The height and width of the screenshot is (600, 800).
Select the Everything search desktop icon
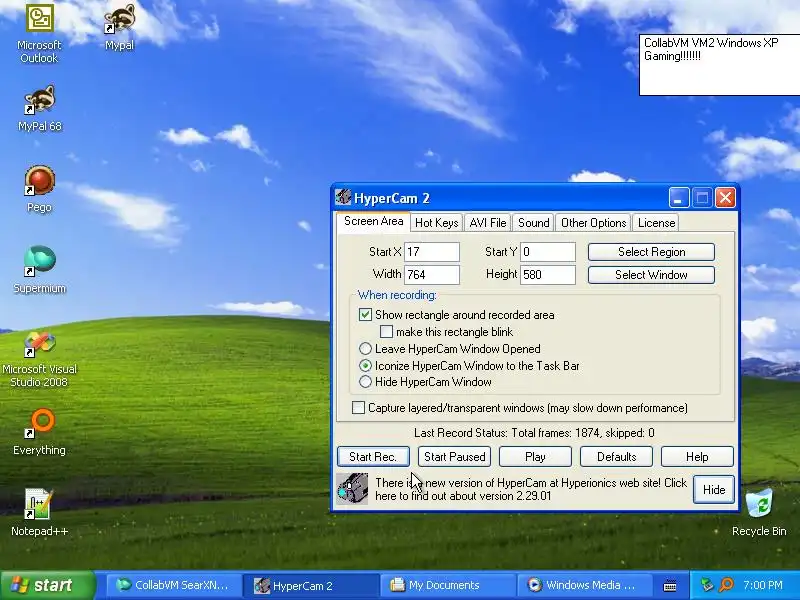(39, 432)
